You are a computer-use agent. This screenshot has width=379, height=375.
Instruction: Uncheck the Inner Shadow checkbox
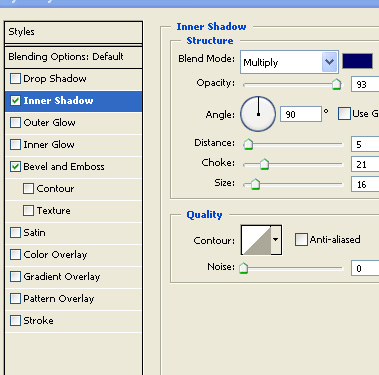15,101
